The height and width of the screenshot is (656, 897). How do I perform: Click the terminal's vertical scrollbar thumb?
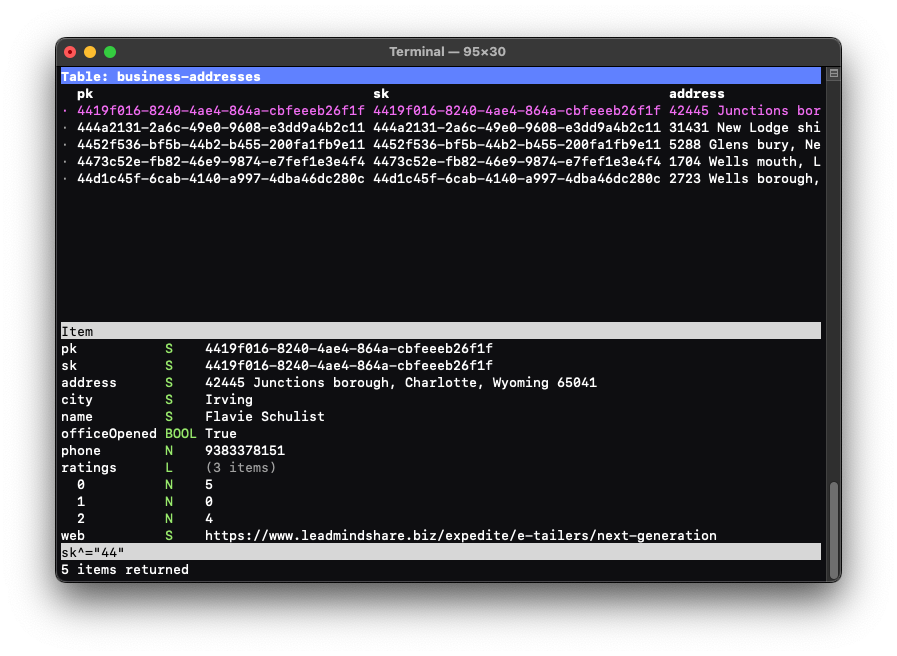[x=833, y=528]
